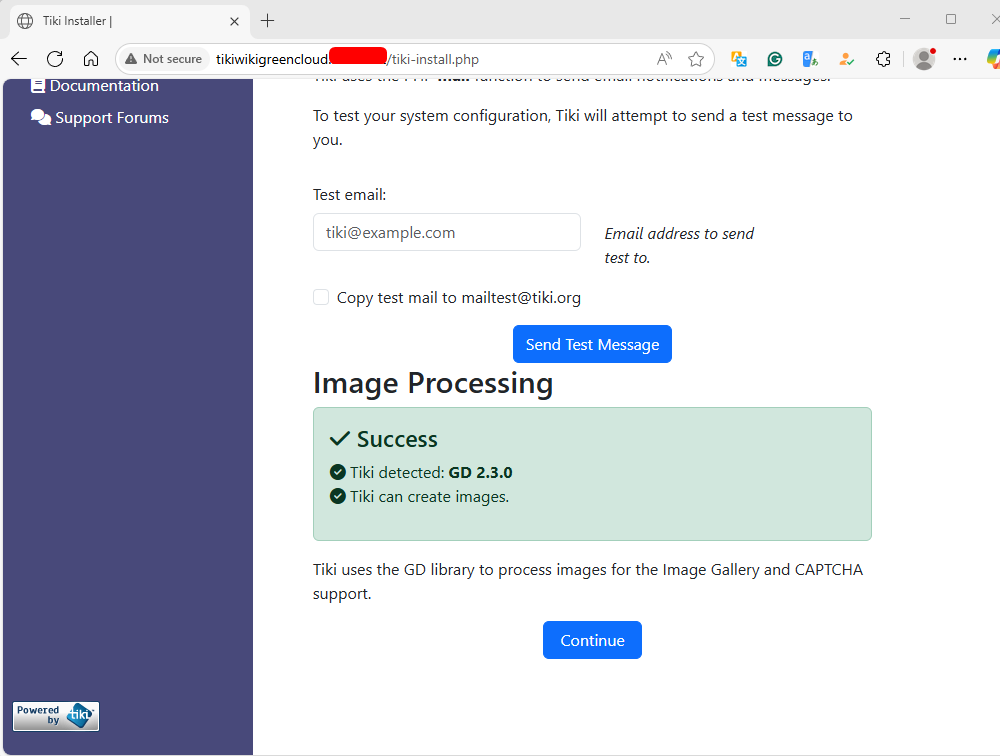Click the Powered by Tiki badge
This screenshot has height=756, width=1000.
coord(56,716)
